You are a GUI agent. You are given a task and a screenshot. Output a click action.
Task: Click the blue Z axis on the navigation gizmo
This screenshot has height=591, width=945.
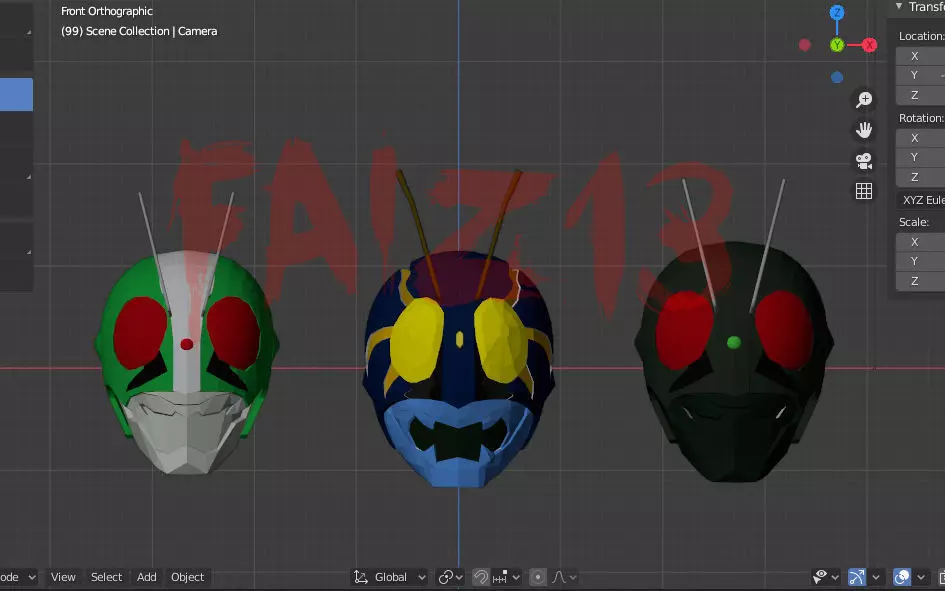(x=837, y=12)
